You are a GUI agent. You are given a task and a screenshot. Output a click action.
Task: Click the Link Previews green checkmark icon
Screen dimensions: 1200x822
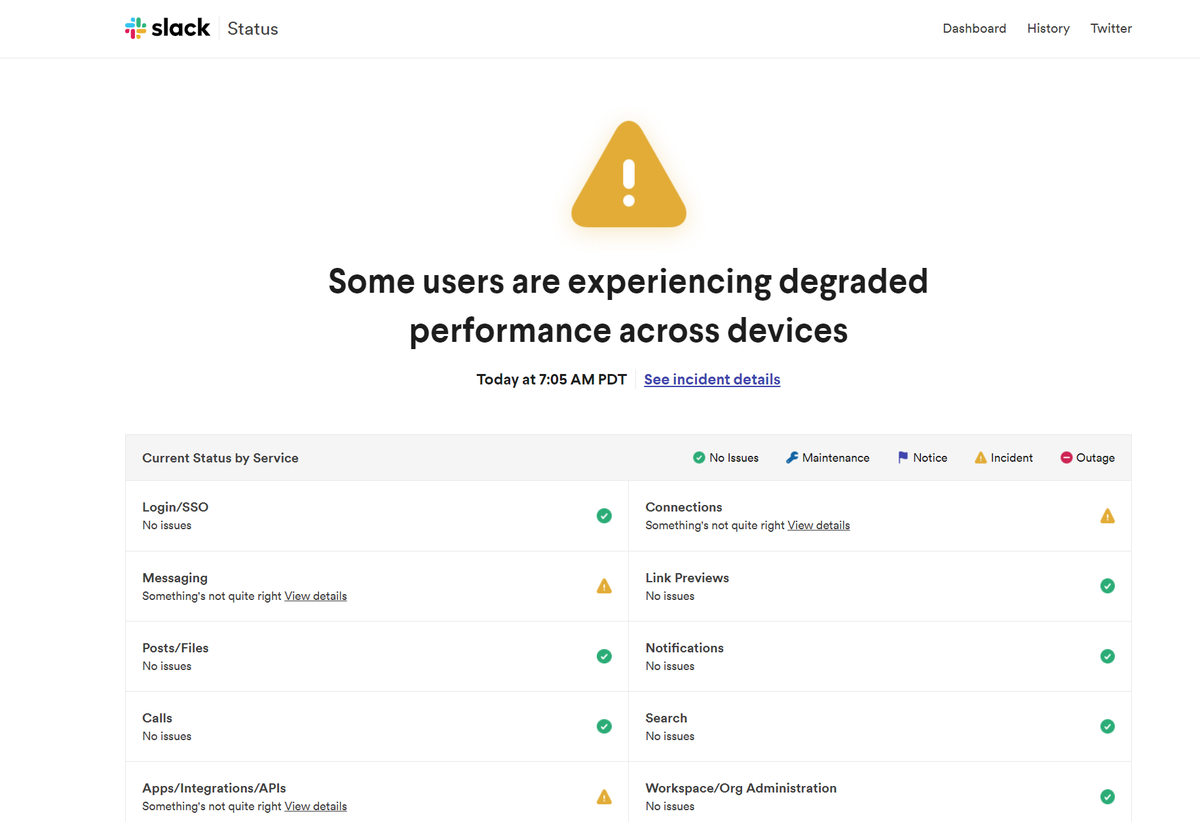(1107, 586)
